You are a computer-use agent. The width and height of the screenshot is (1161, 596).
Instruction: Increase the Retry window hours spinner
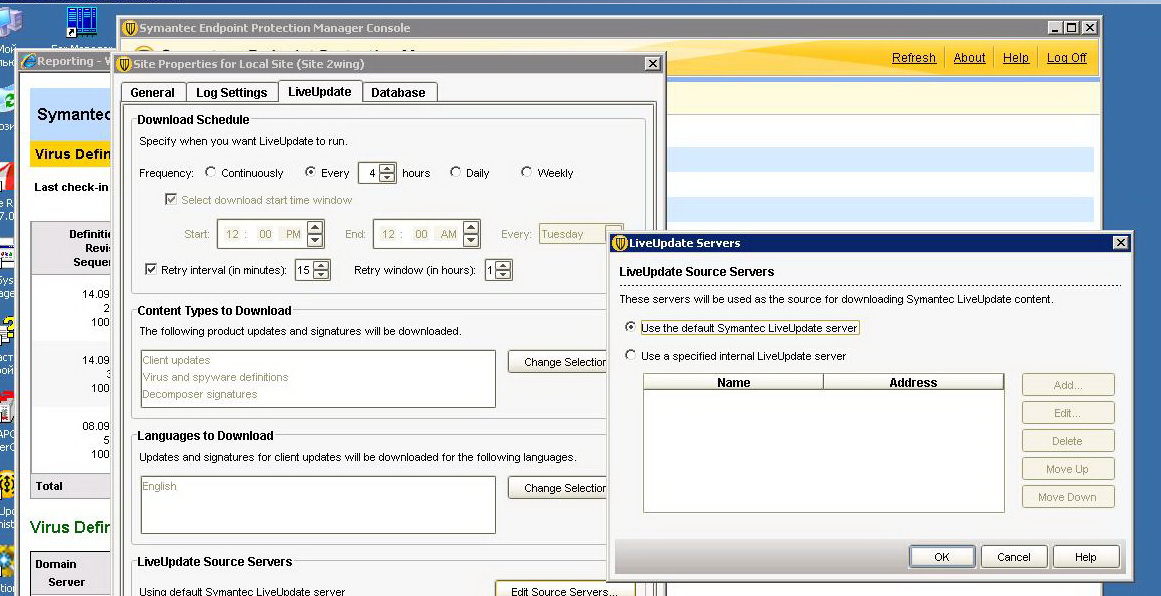pos(503,265)
